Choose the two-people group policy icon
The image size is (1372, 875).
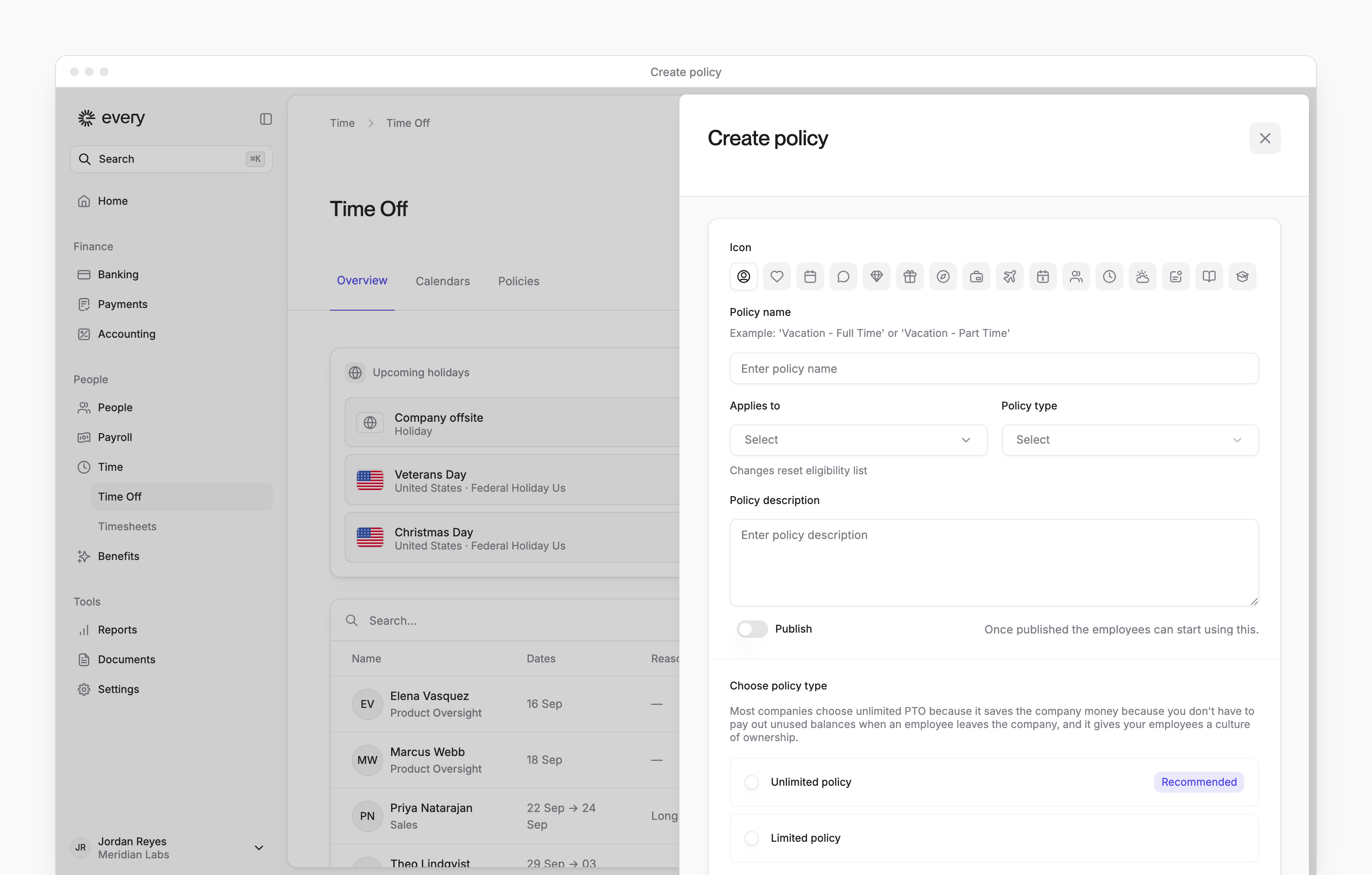coord(1076,277)
